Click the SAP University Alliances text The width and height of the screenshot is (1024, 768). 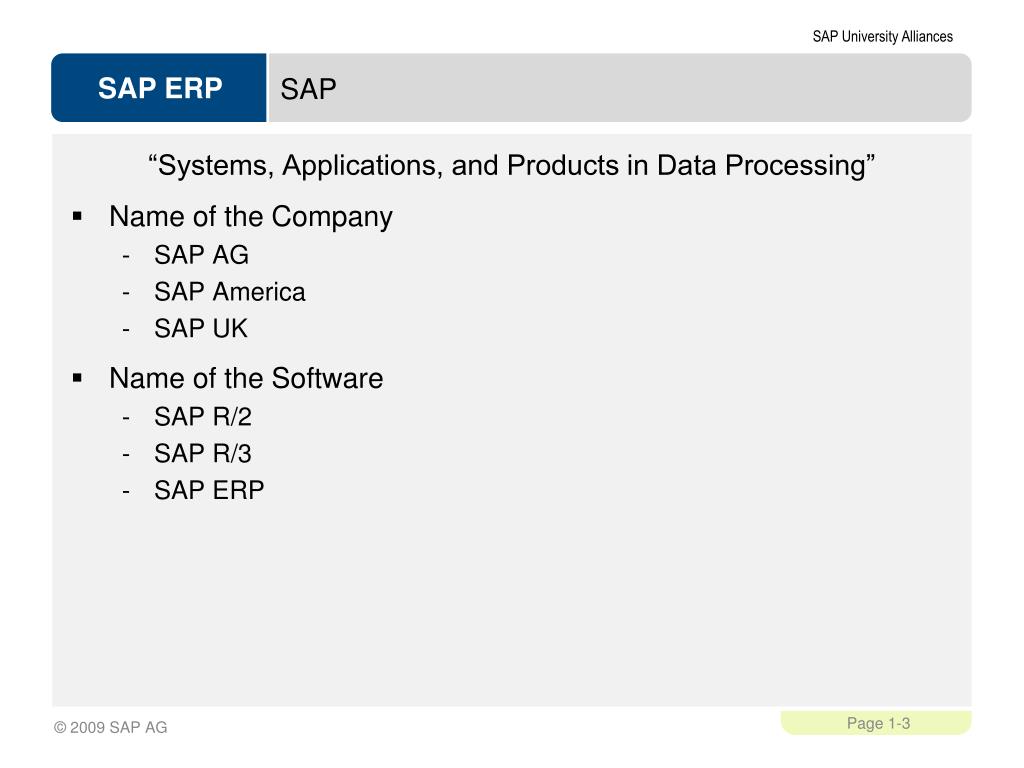882,37
